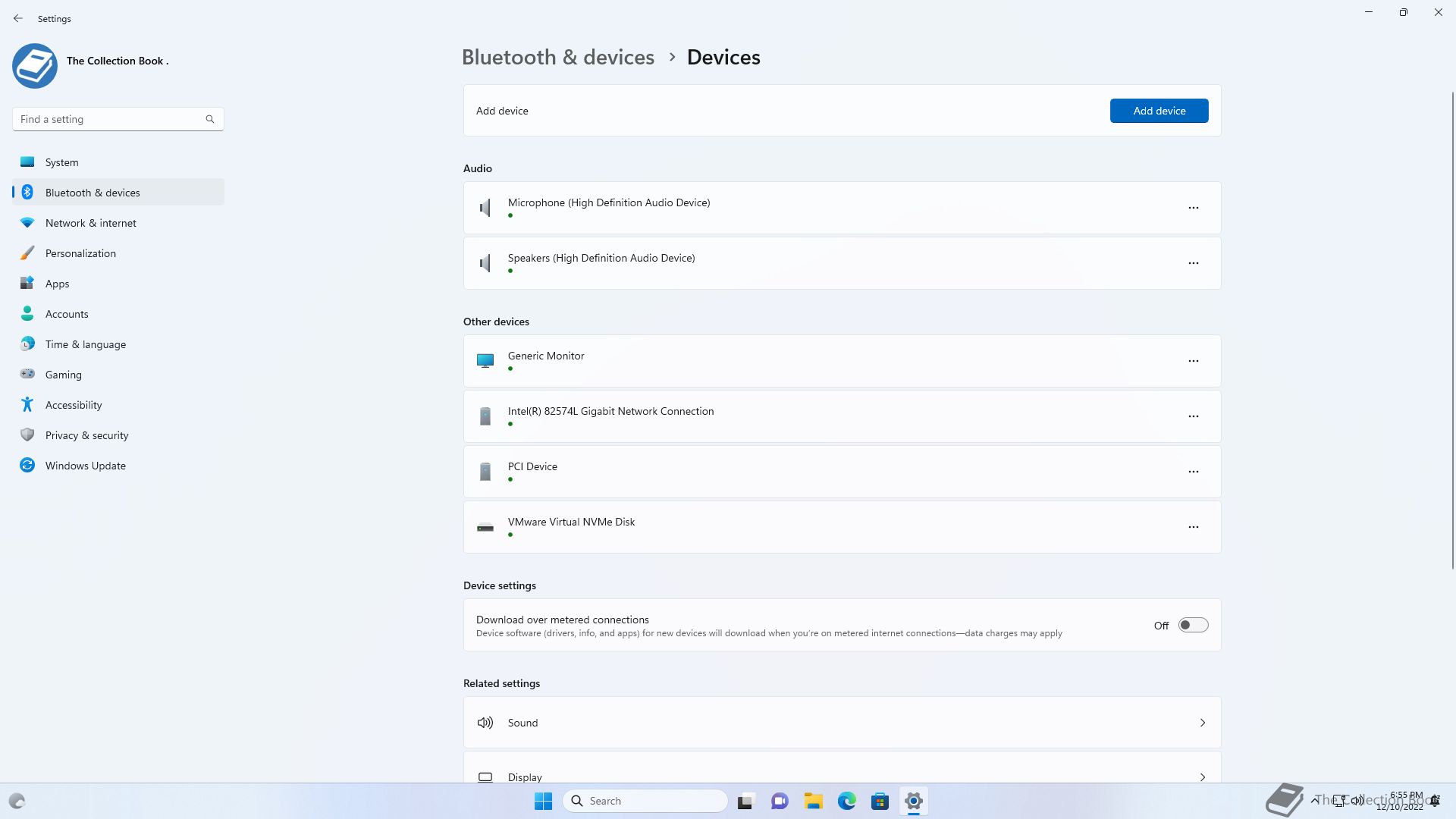Click the VMware NVMe Disk drive icon
This screenshot has width=1456, height=819.
point(485,527)
